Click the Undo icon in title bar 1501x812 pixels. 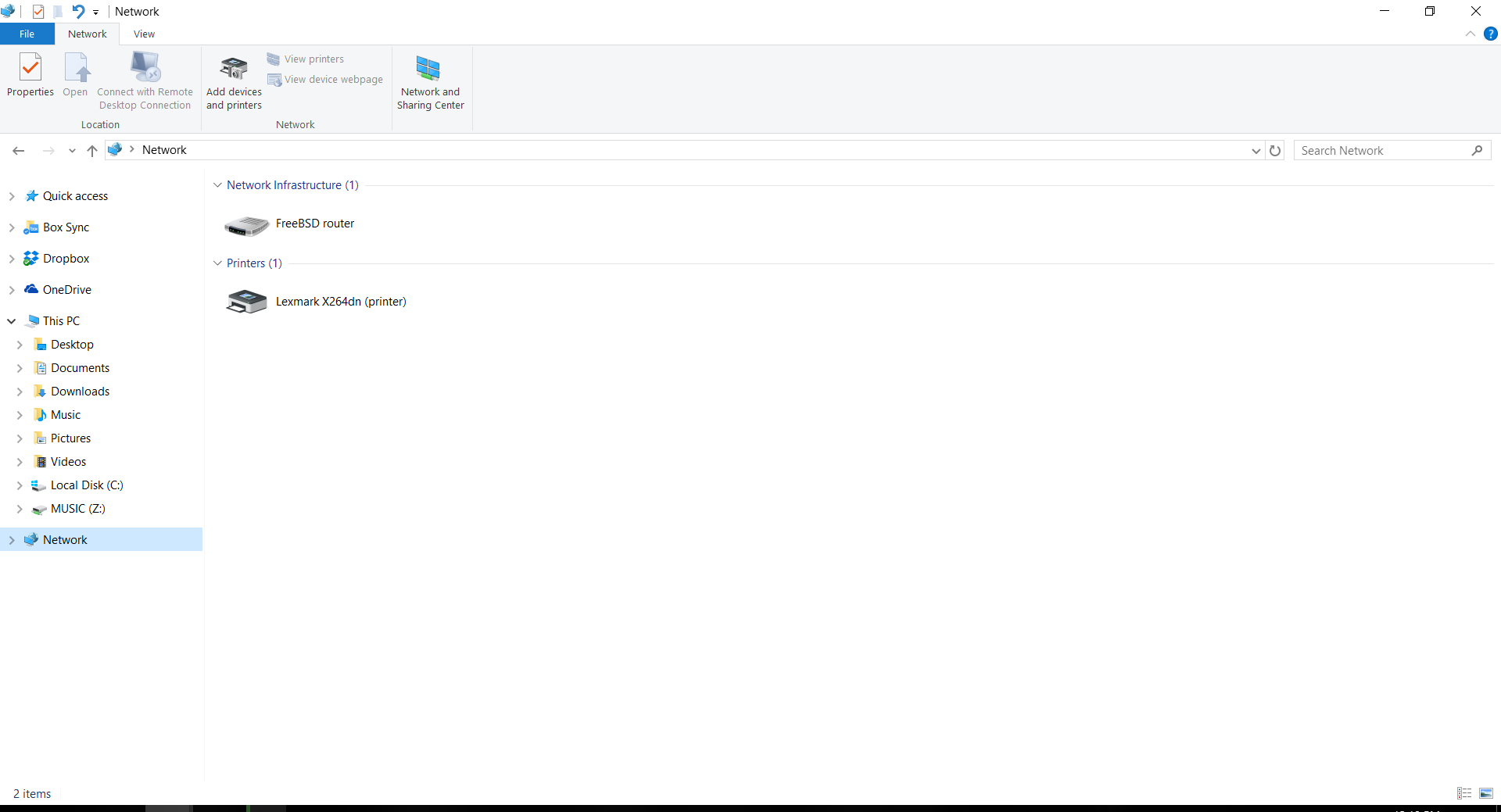pyautogui.click(x=78, y=12)
